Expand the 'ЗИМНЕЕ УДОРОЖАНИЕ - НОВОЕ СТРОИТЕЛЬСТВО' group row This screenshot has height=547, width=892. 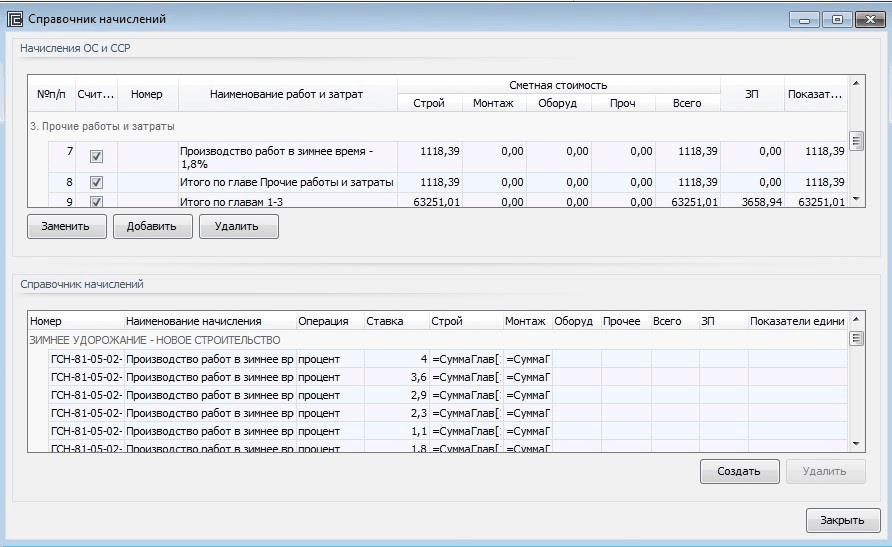tap(154, 340)
